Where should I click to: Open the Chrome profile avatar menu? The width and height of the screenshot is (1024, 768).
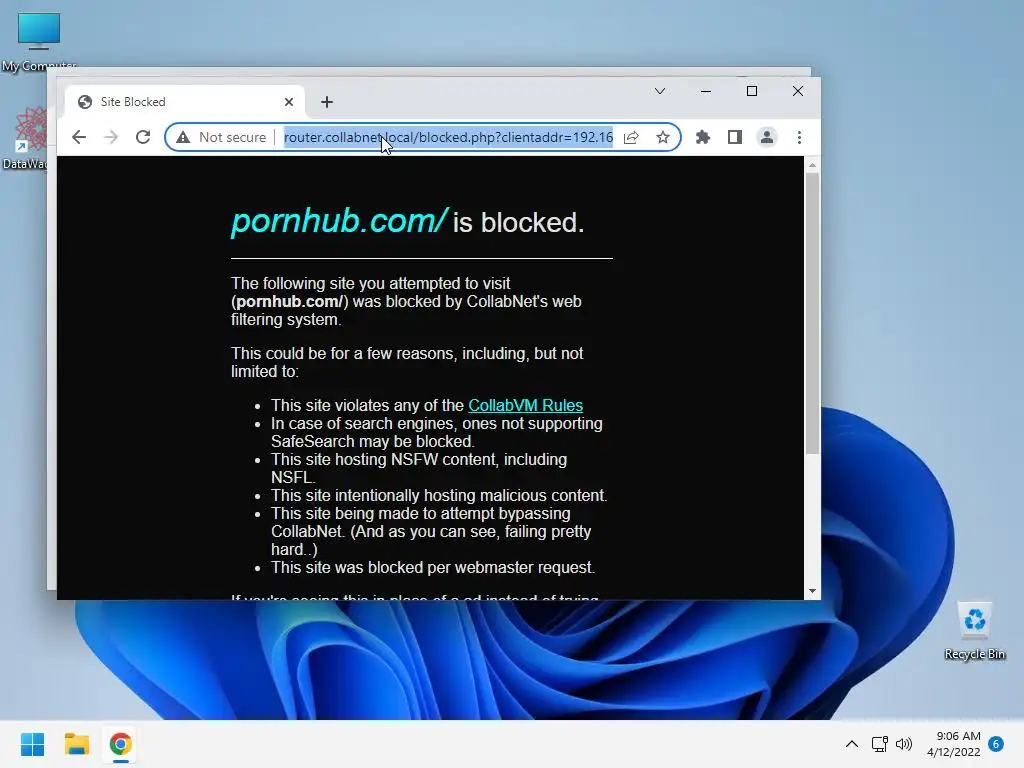(767, 137)
